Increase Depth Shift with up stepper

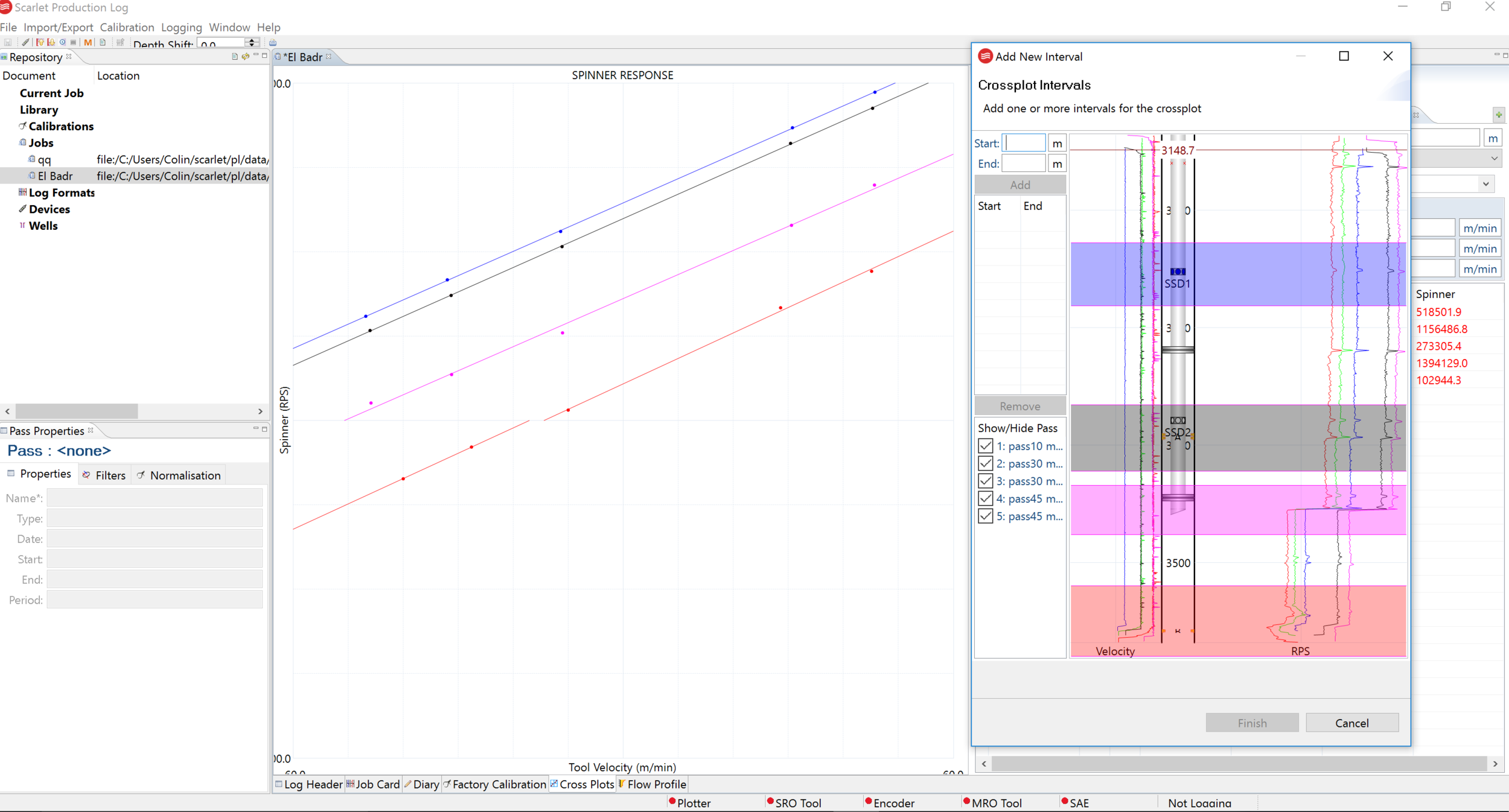pos(252,40)
